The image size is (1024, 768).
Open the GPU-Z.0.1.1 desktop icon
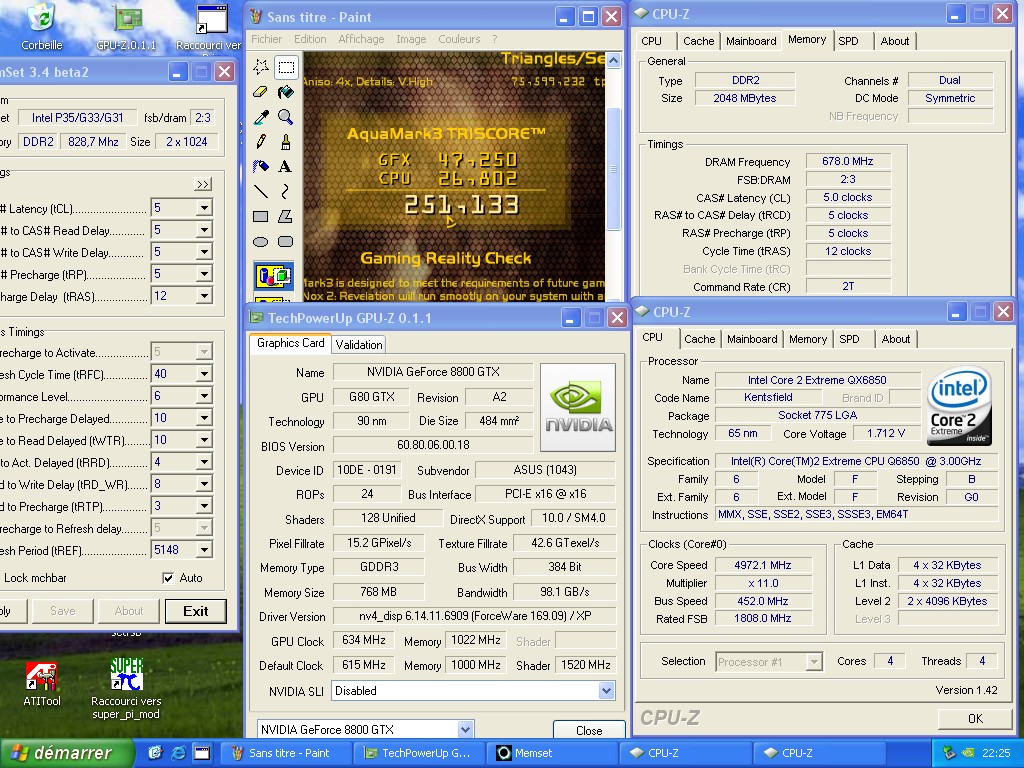[x=127, y=26]
